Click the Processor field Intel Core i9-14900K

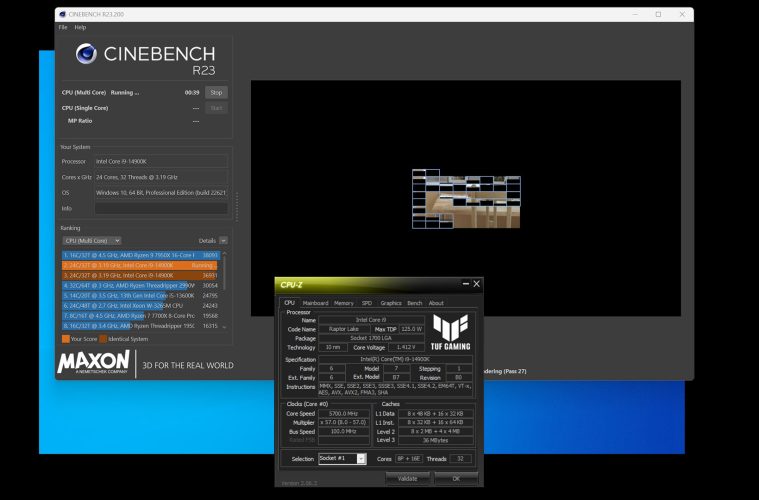click(x=161, y=162)
